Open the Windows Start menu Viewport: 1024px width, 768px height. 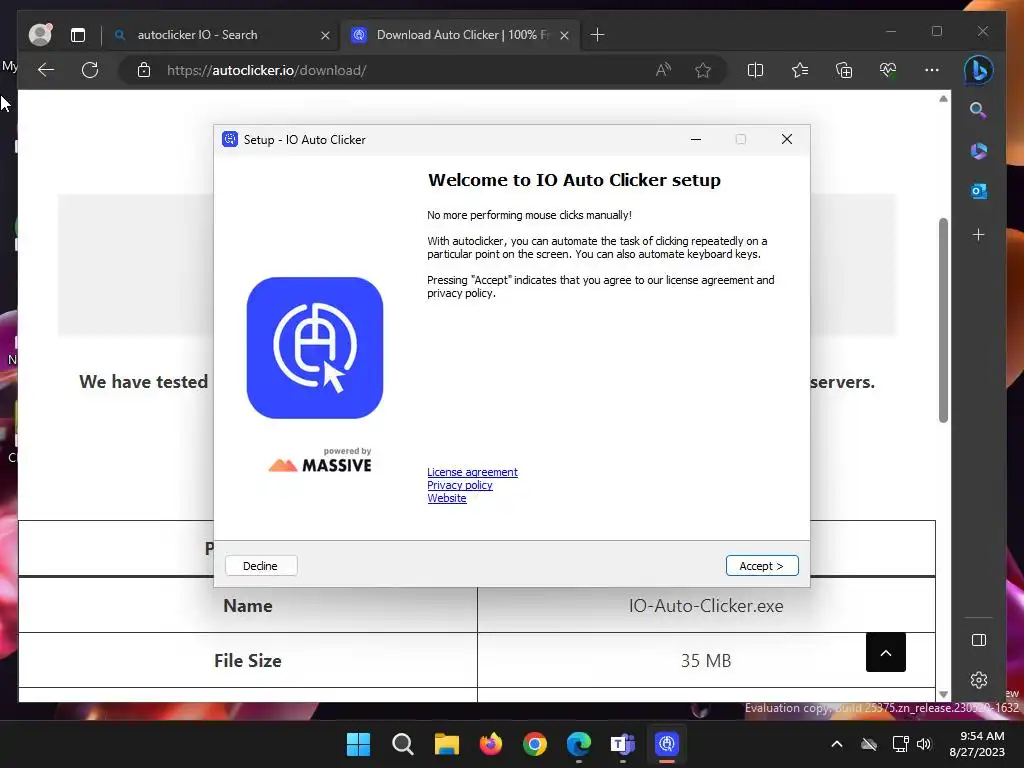coord(358,744)
